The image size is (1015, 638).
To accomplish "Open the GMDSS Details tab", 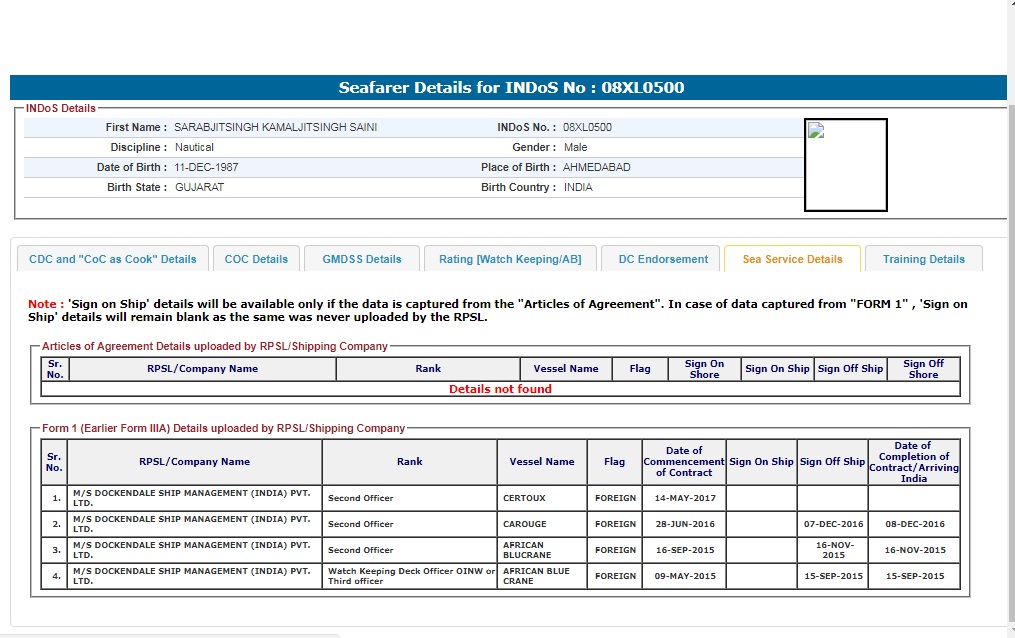I will pyautogui.click(x=361, y=259).
